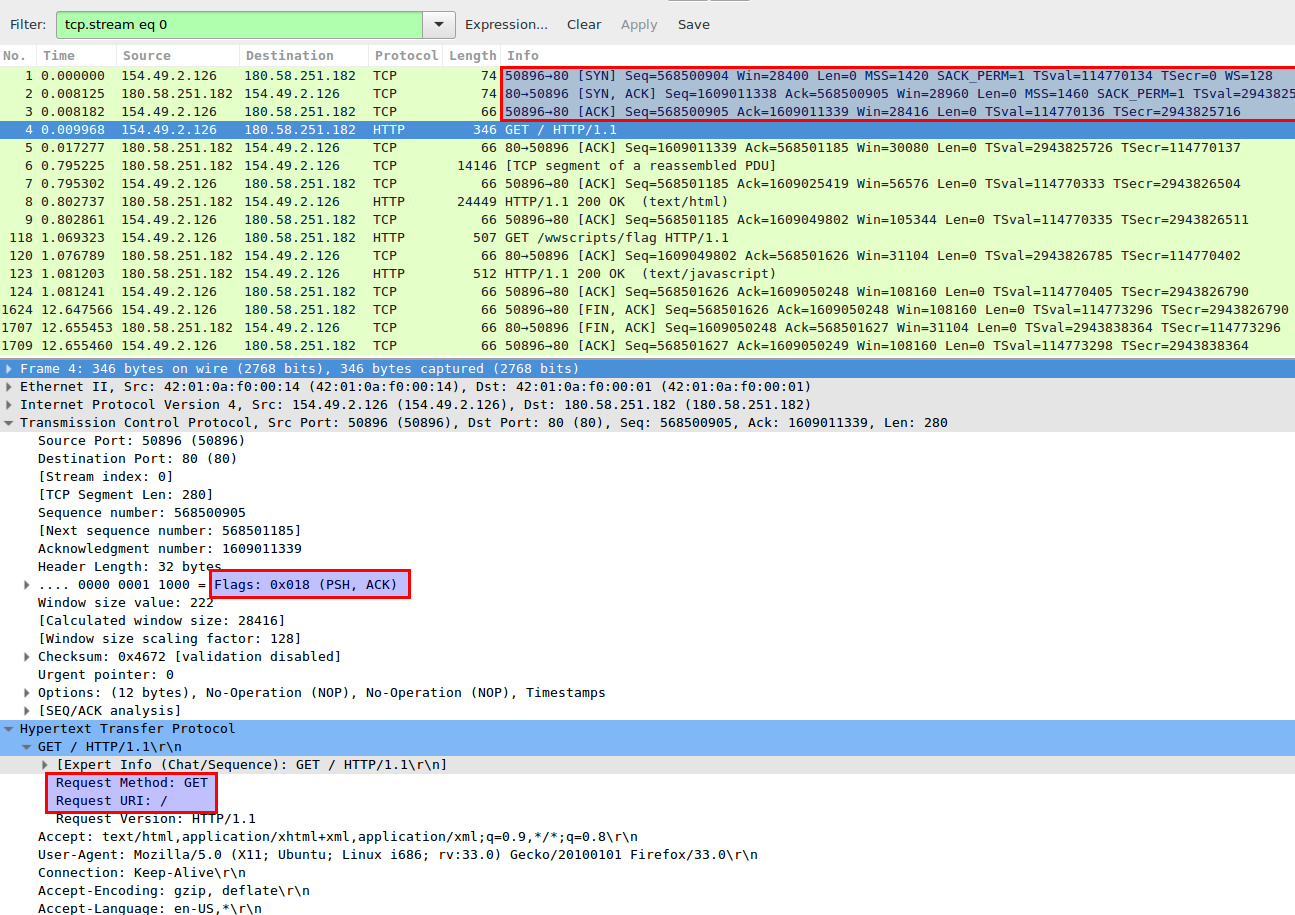Select [Window size scaling factor: 128] field
Screen dimensions: 1295x915
pos(169,639)
